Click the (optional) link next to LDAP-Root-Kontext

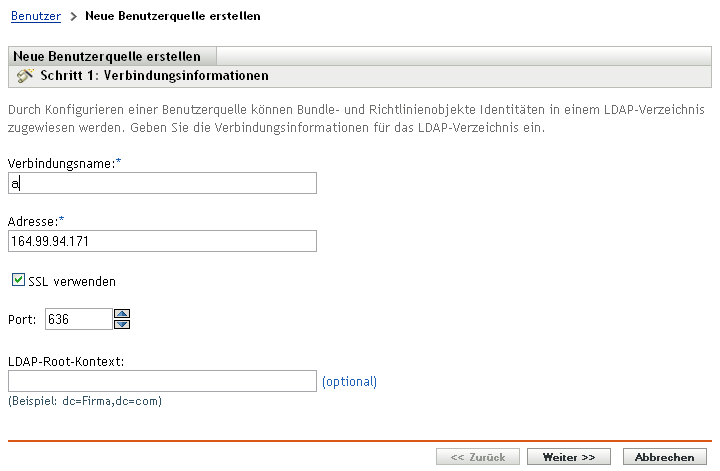point(349,381)
